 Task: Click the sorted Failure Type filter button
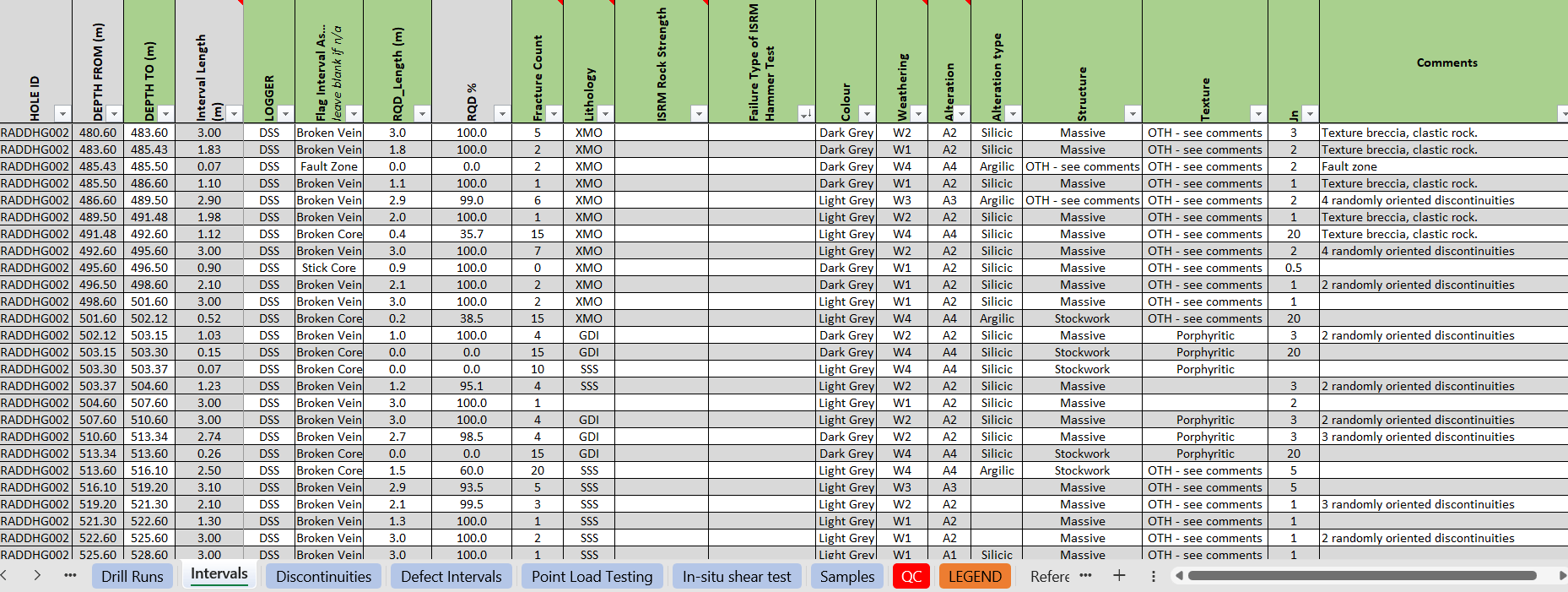coord(806,113)
